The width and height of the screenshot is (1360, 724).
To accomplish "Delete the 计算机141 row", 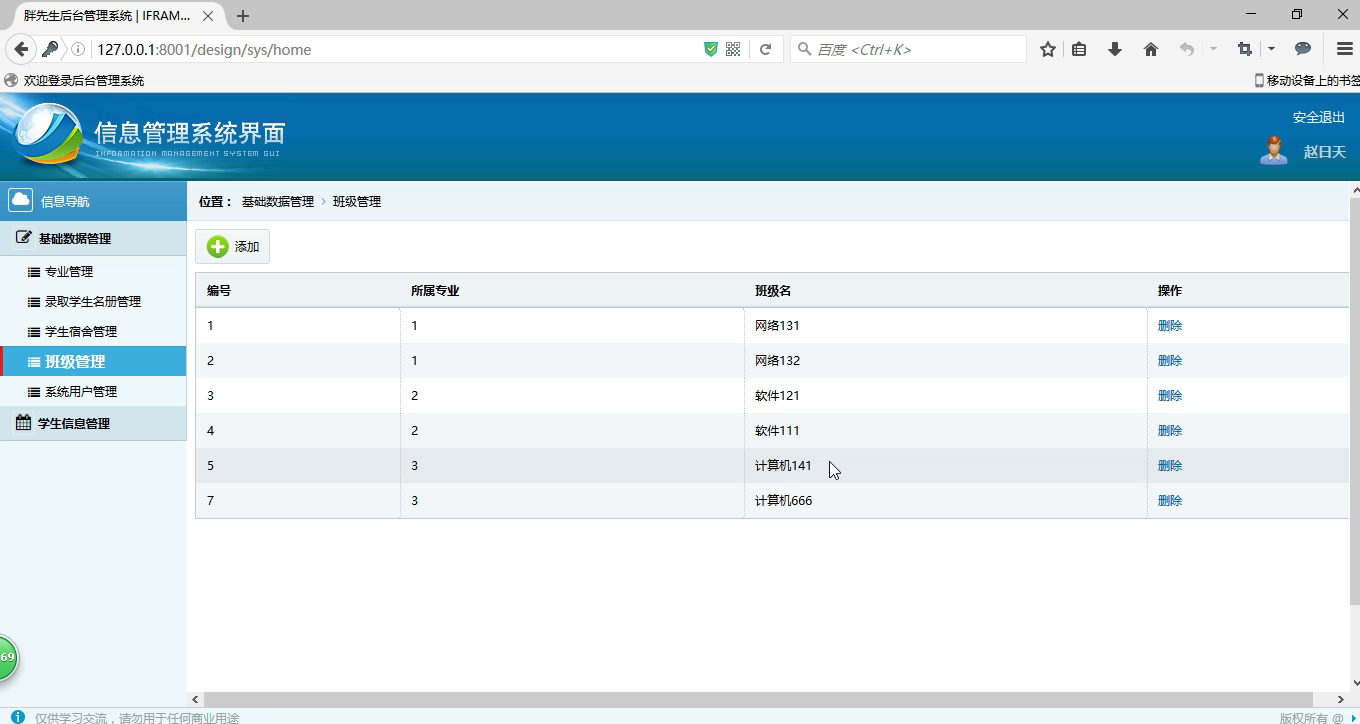I will [1170, 465].
